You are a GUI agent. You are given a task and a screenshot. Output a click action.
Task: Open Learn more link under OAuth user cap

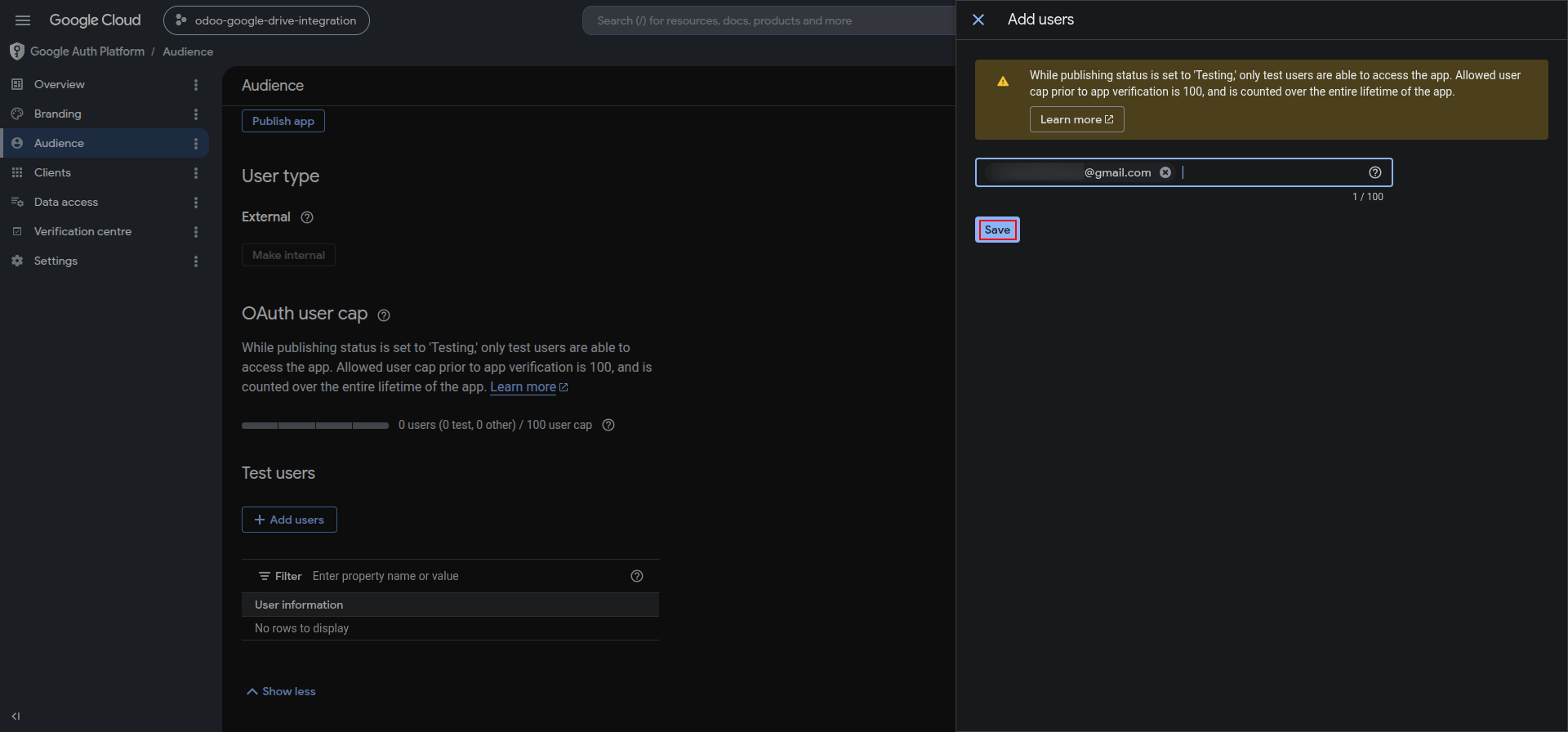point(528,387)
